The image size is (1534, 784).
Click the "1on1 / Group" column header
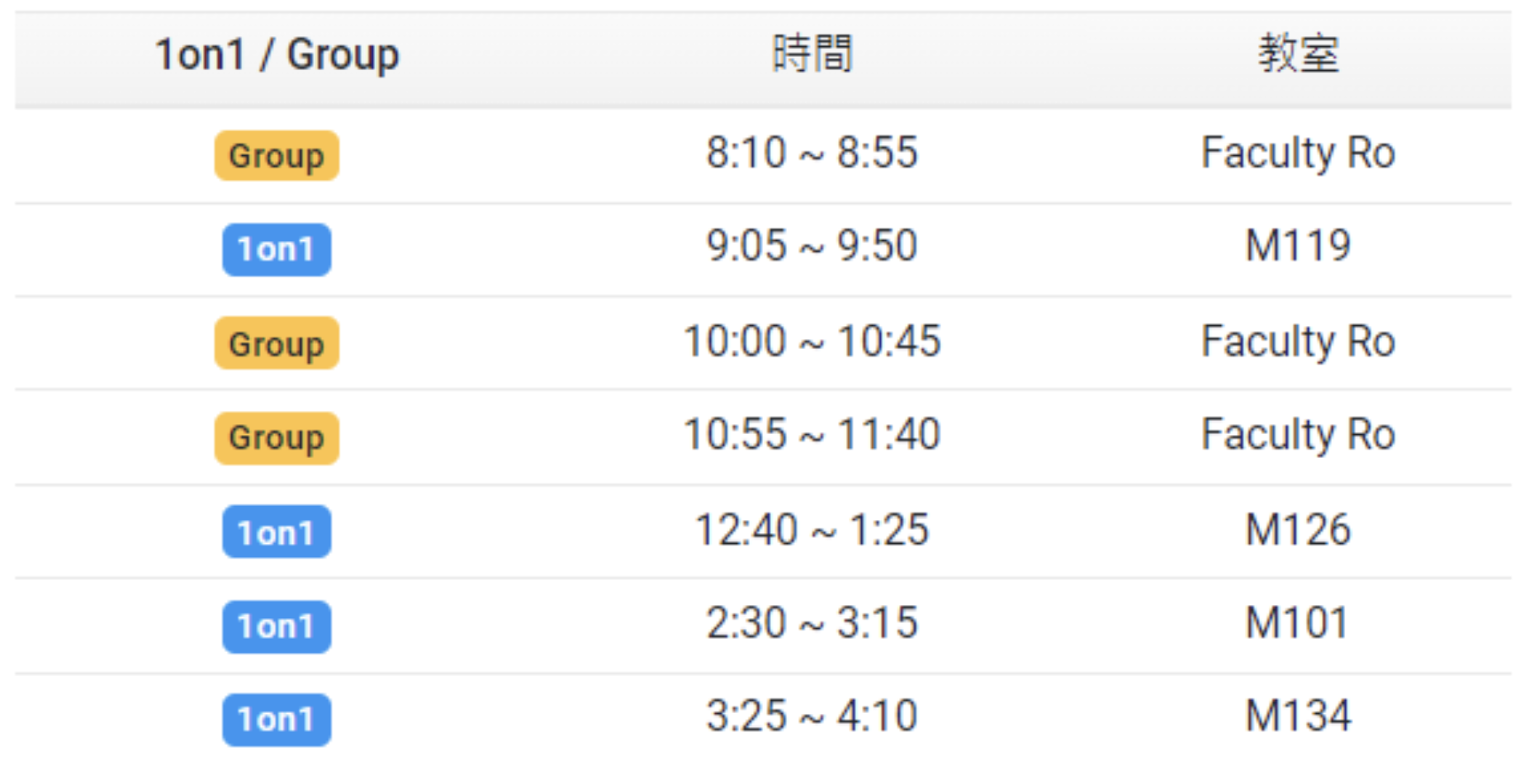coord(277,55)
